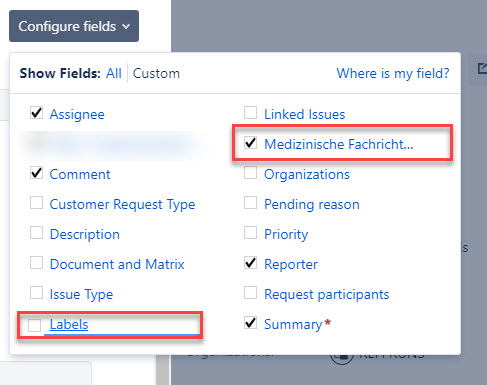
Task: Switch to Custom fields filter
Action: point(156,73)
